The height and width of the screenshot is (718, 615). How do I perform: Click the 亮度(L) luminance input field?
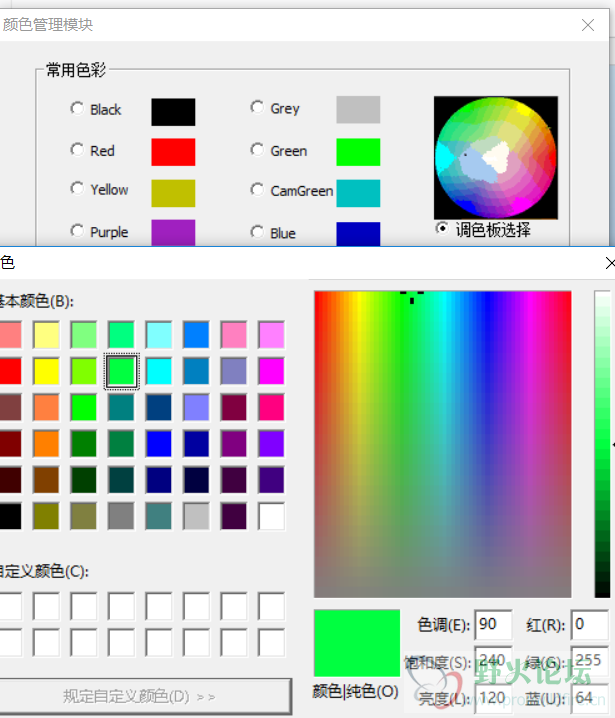494,698
